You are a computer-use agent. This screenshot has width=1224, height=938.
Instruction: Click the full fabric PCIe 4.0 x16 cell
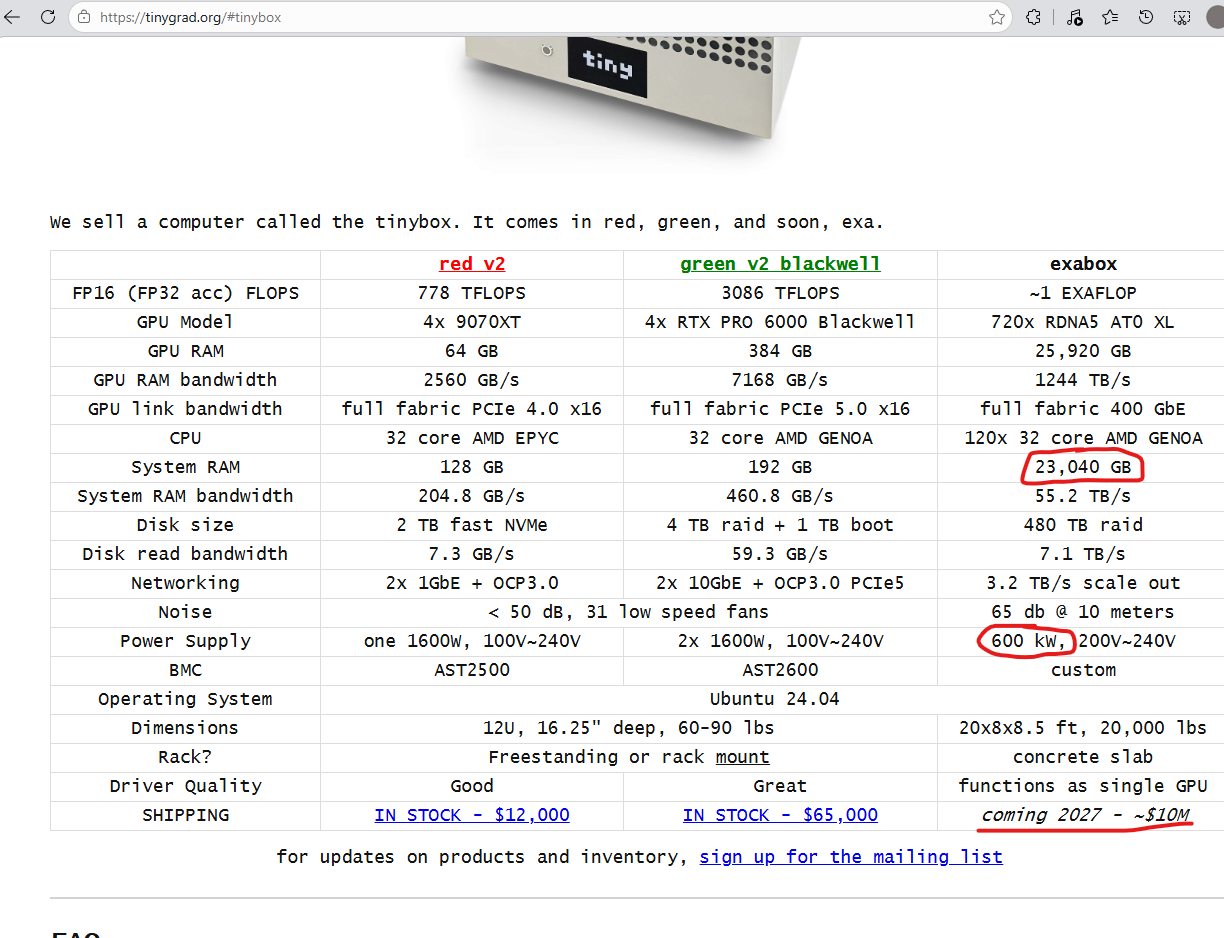pyautogui.click(x=472, y=409)
